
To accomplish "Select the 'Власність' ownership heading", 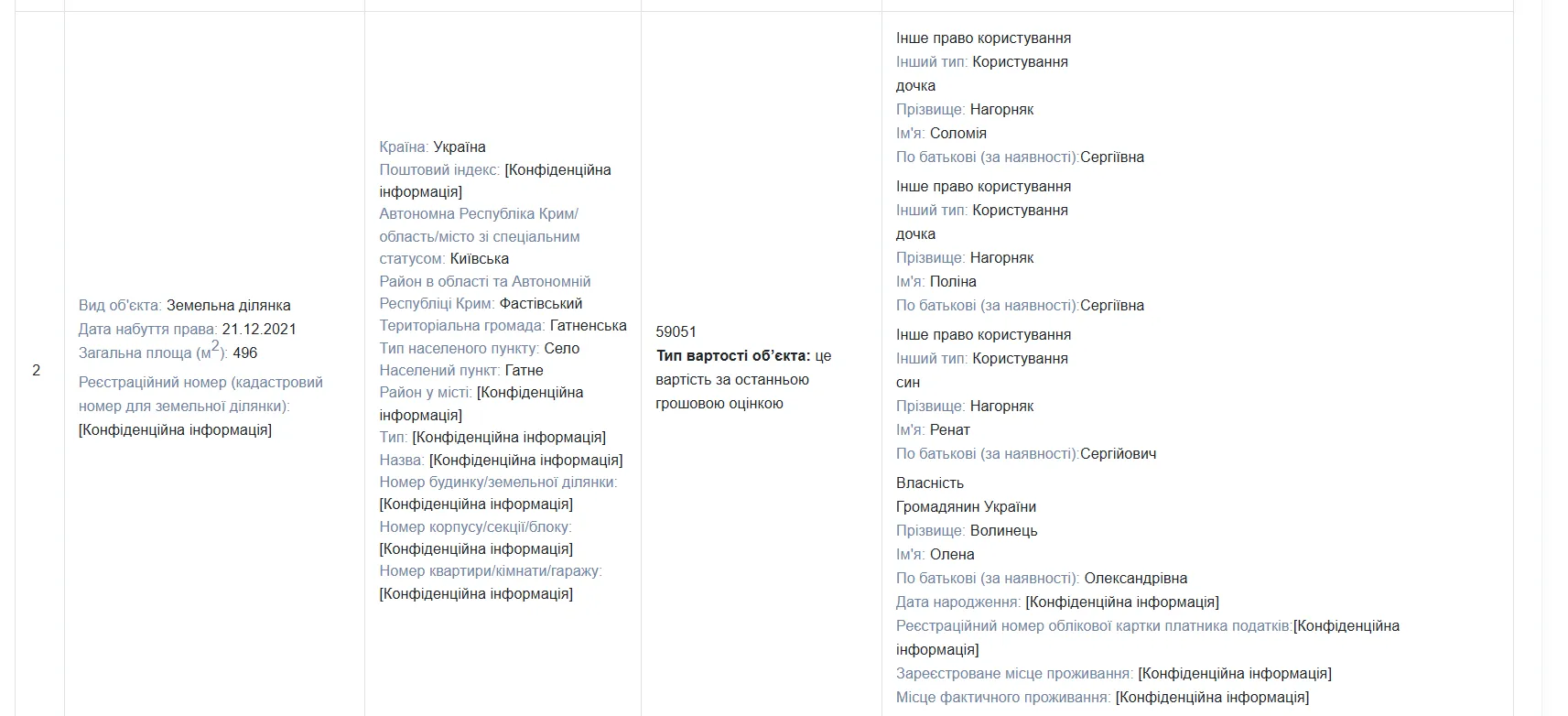I will coord(930,483).
